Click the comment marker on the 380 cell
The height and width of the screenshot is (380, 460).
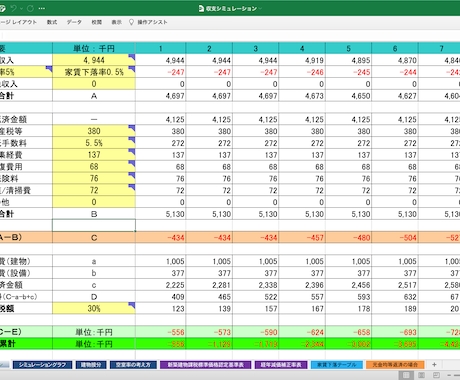coord(132,128)
